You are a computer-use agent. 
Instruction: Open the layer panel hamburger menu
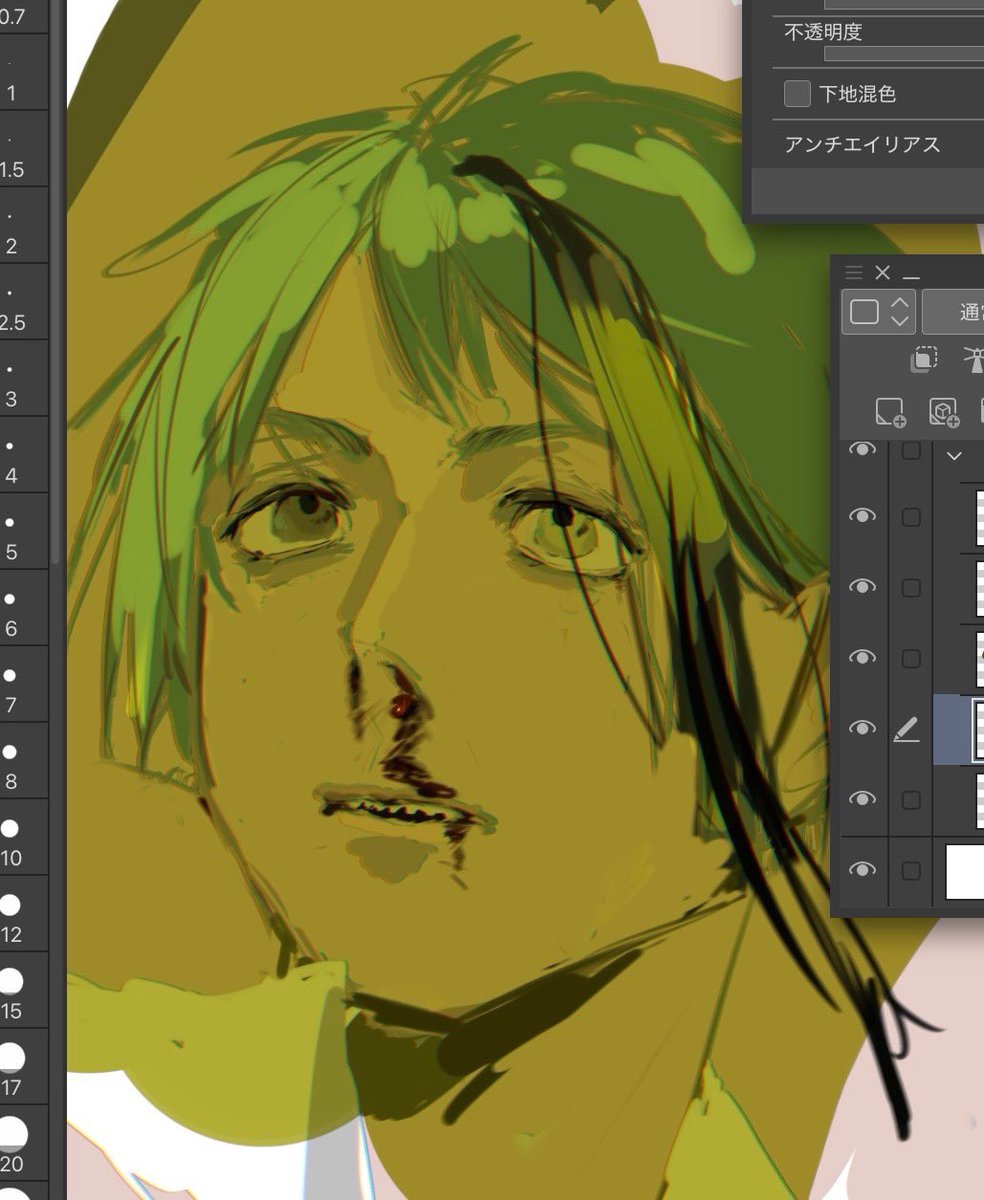pyautogui.click(x=853, y=273)
